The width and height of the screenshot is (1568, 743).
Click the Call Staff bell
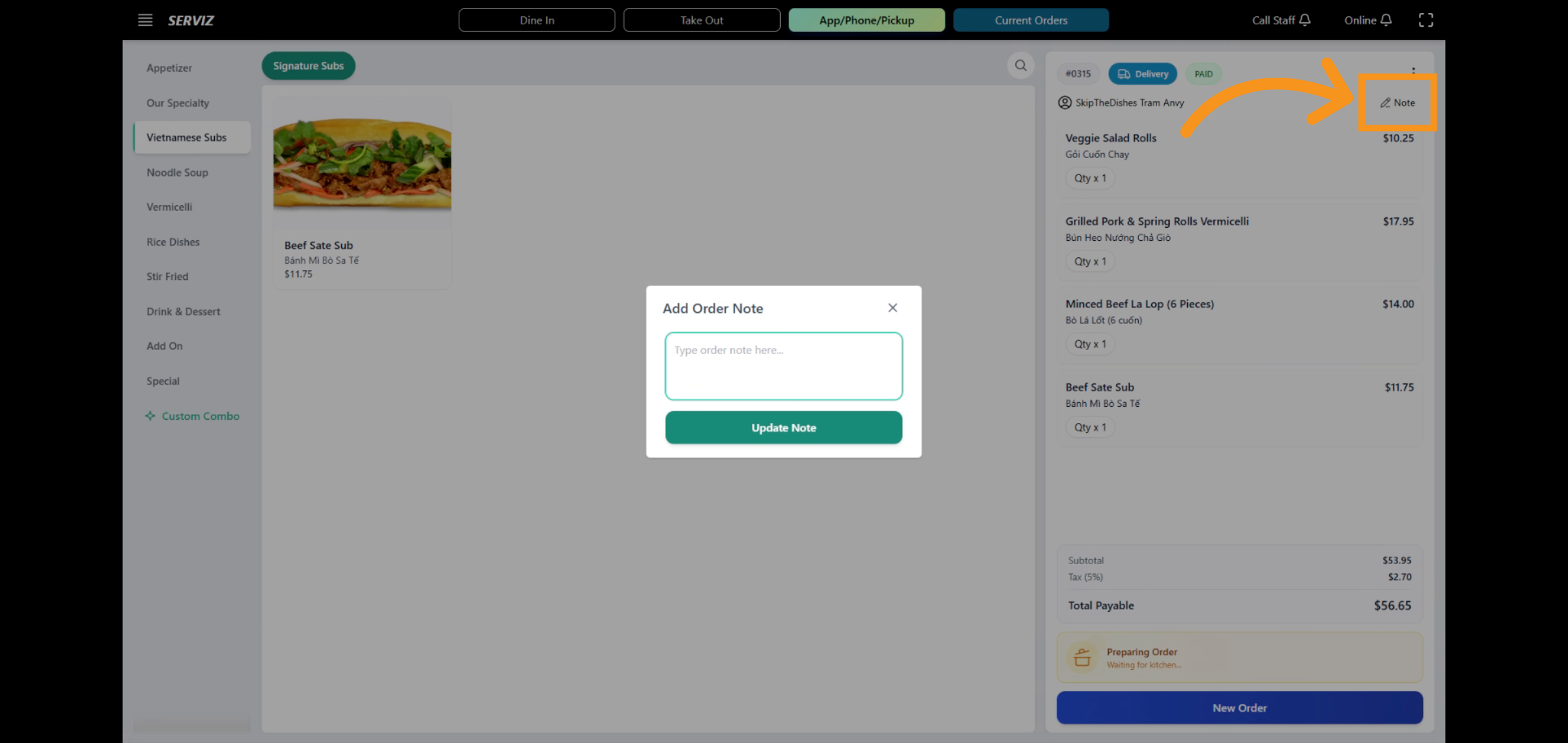point(1305,20)
